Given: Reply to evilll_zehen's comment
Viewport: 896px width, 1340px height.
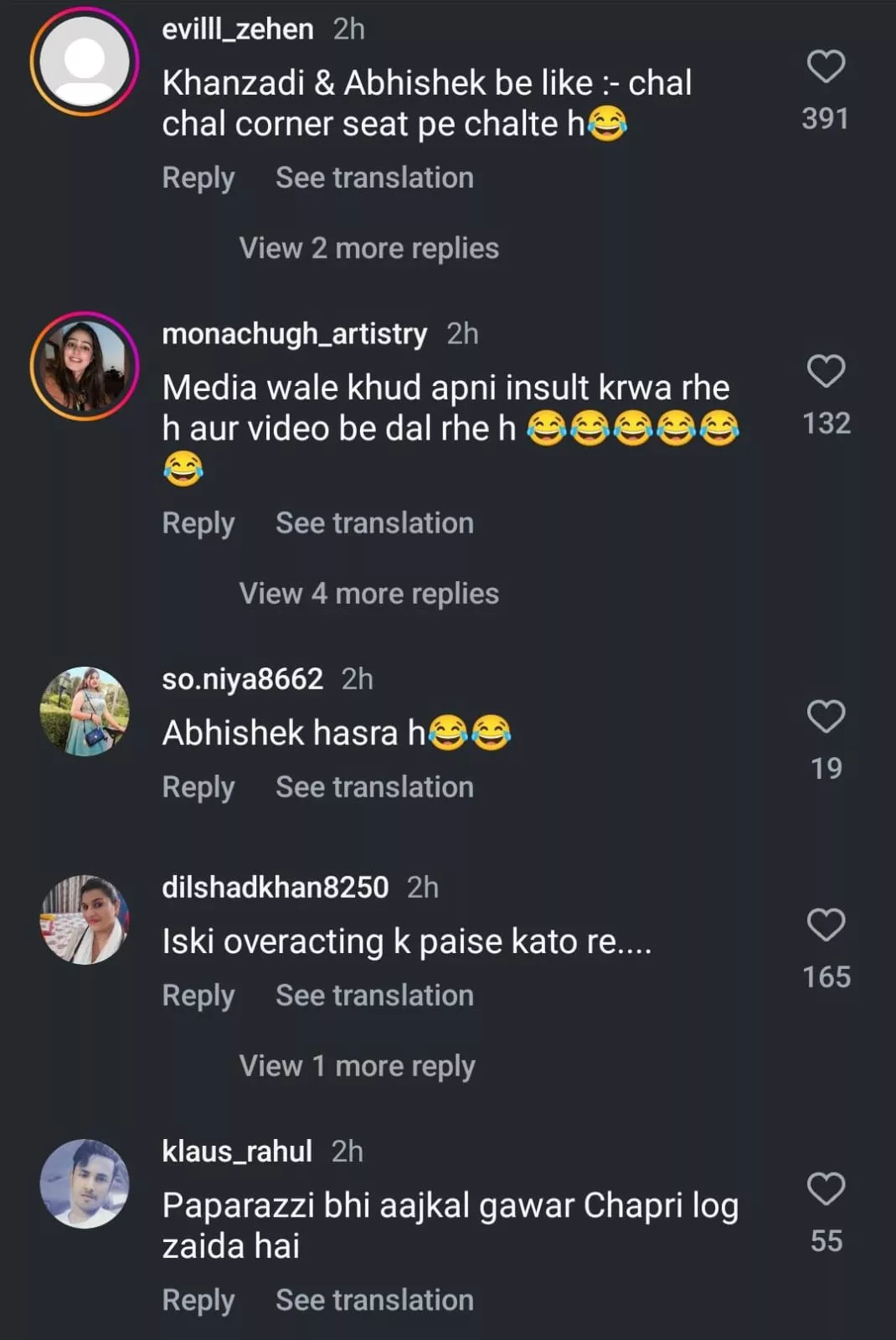Looking at the screenshot, I should [198, 178].
